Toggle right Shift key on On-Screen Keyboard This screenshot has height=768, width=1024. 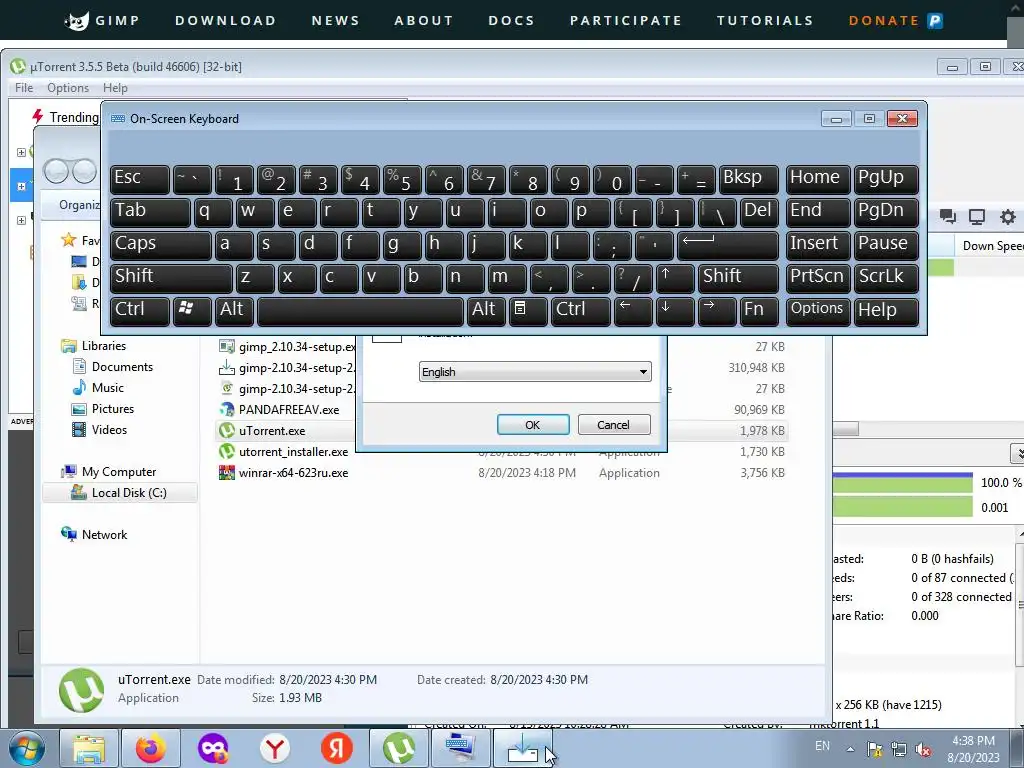pos(738,278)
